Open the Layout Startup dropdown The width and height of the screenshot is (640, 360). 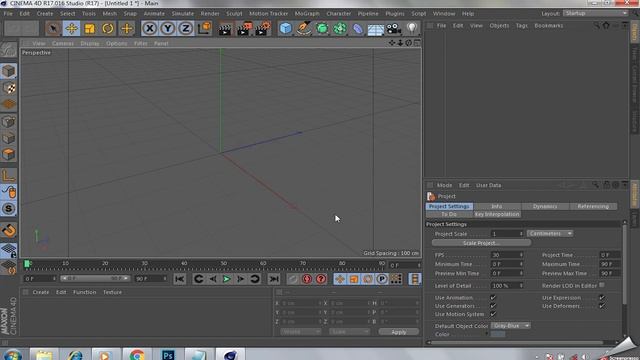(596, 13)
